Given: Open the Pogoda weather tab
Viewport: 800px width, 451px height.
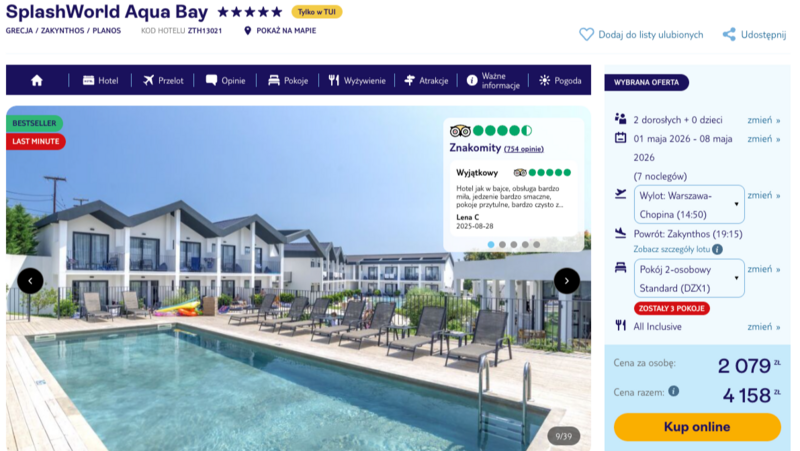Looking at the screenshot, I should (560, 80).
